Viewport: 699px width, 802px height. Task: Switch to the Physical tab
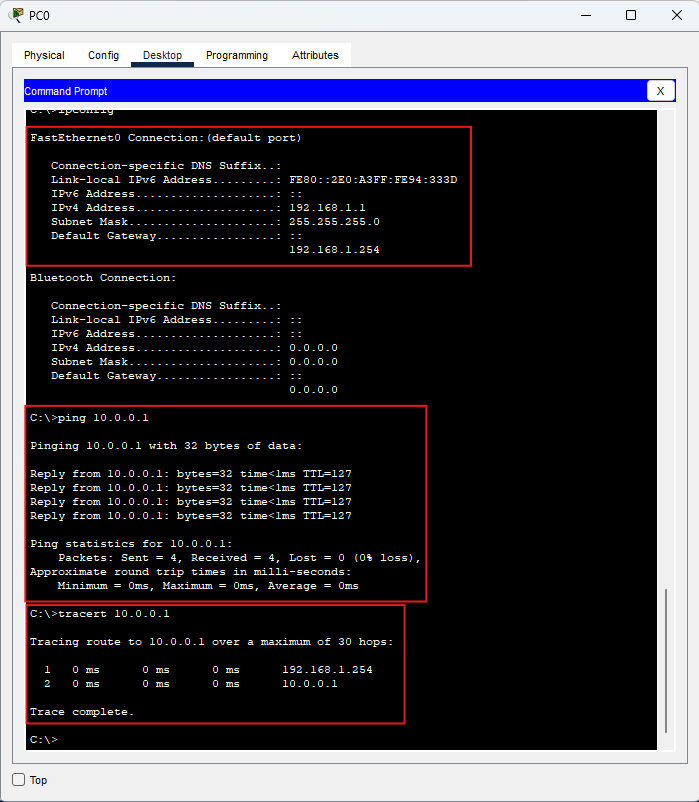(44, 55)
